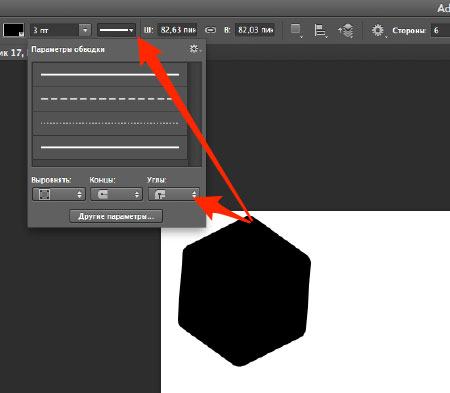Click the Стороны: label text
450x393 pixels.
coord(409,31)
